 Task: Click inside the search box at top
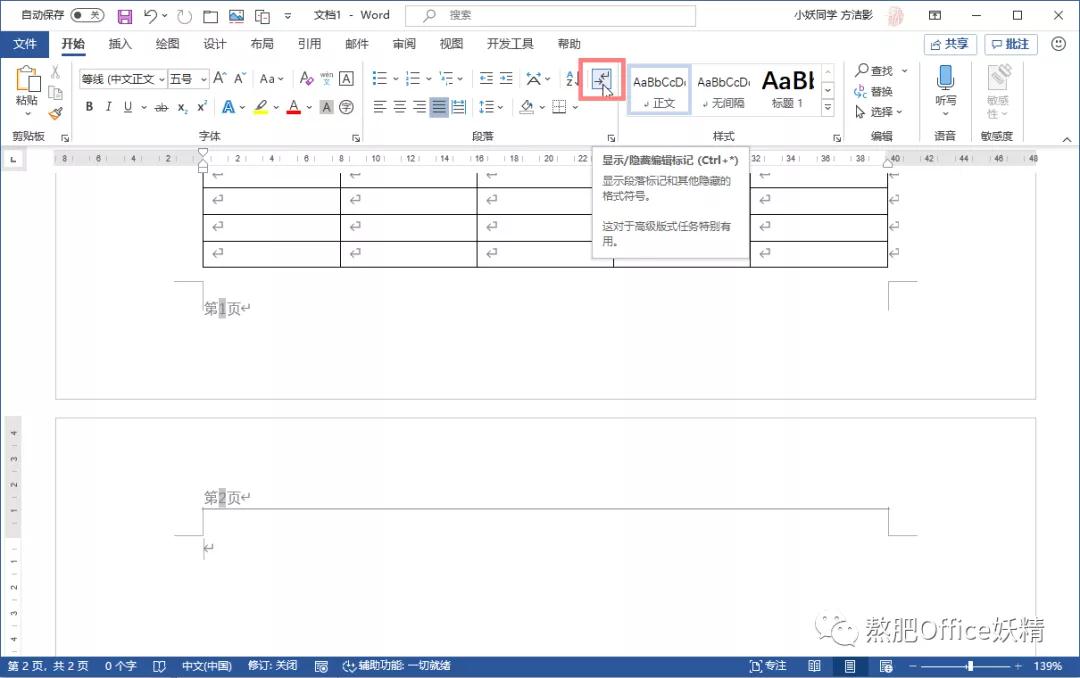(550, 15)
